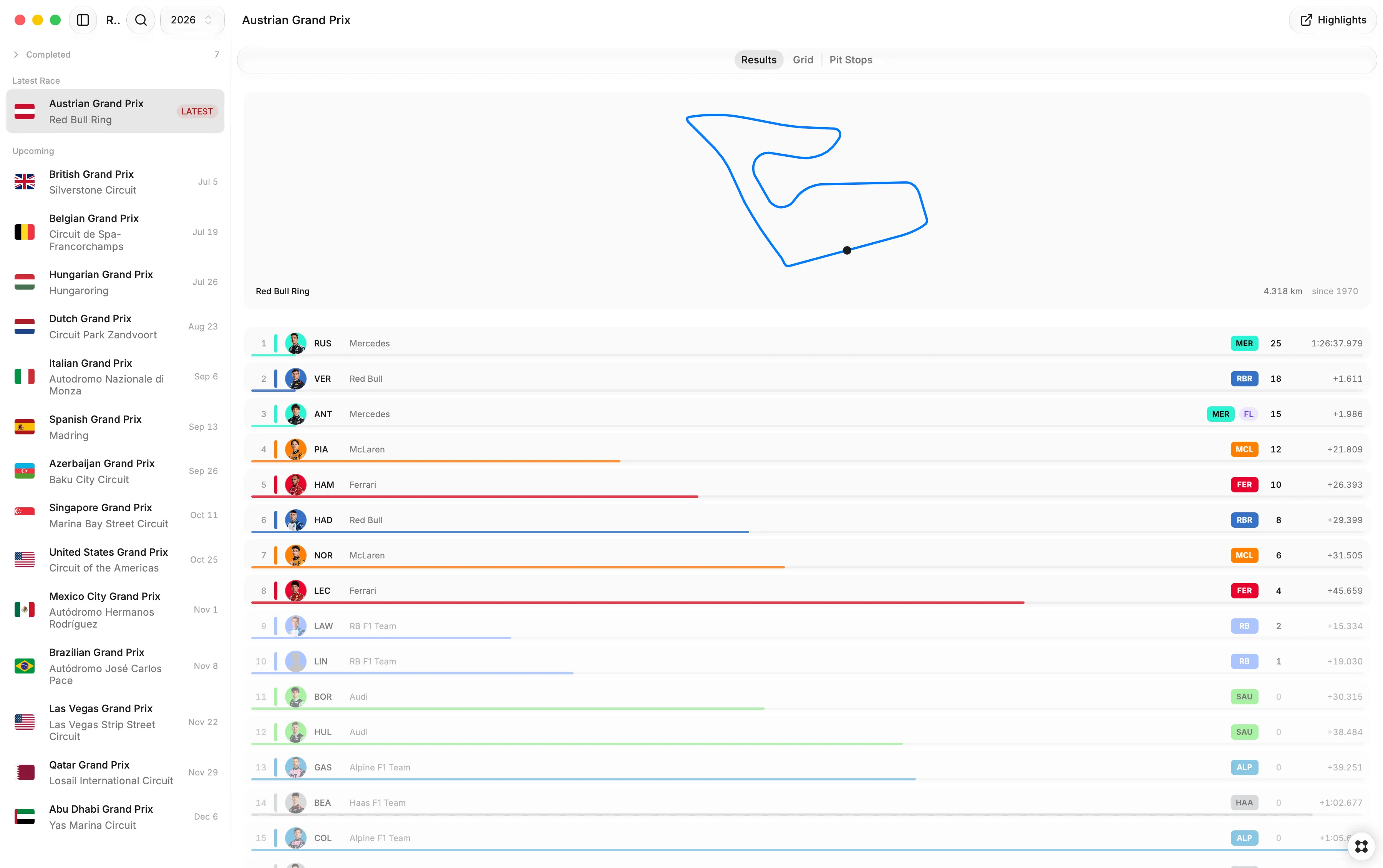Screen dimensions: 1383x868
Task: Click the Italian flag icon
Action: click(x=25, y=377)
